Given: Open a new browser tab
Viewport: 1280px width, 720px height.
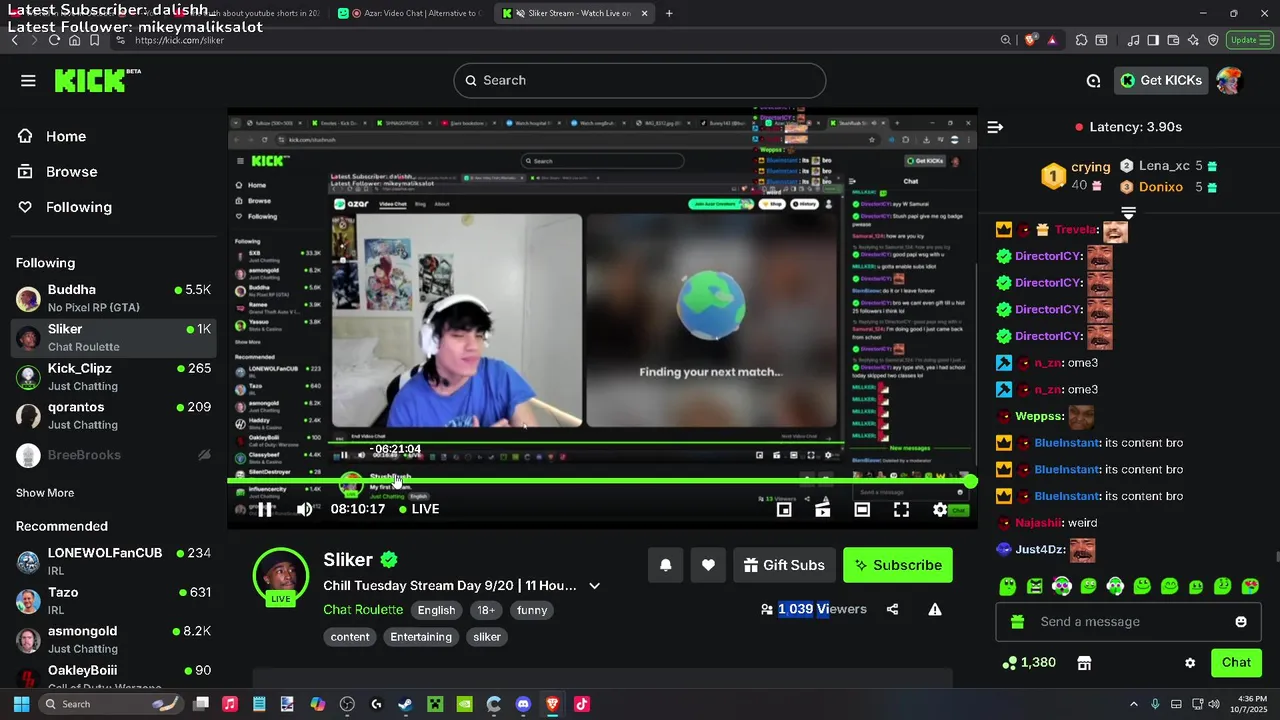Looking at the screenshot, I should pos(669,13).
